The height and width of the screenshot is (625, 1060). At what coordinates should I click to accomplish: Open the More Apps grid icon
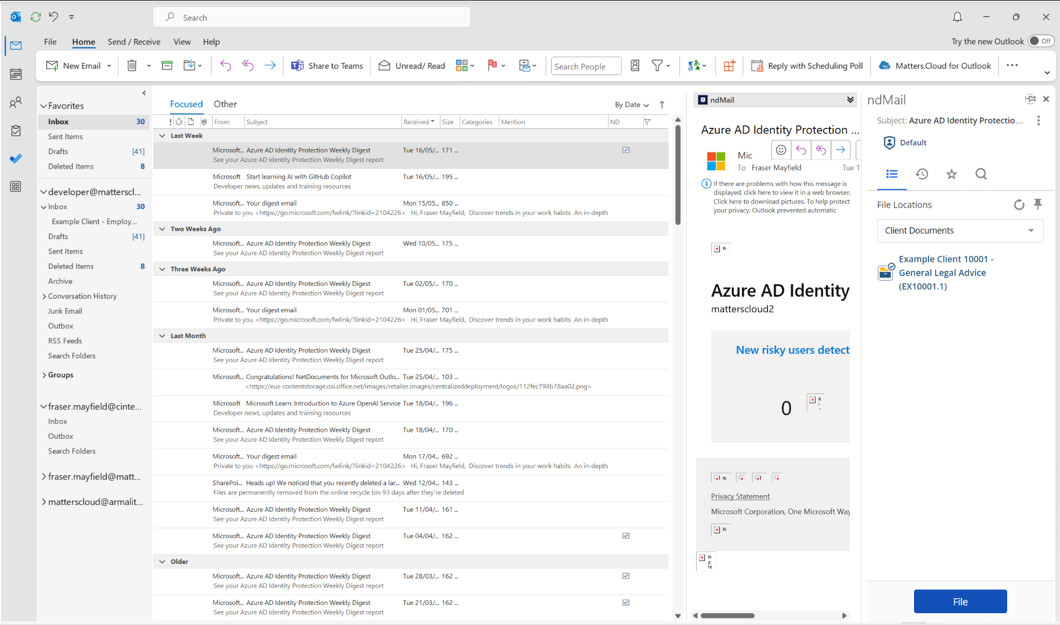pos(16,186)
